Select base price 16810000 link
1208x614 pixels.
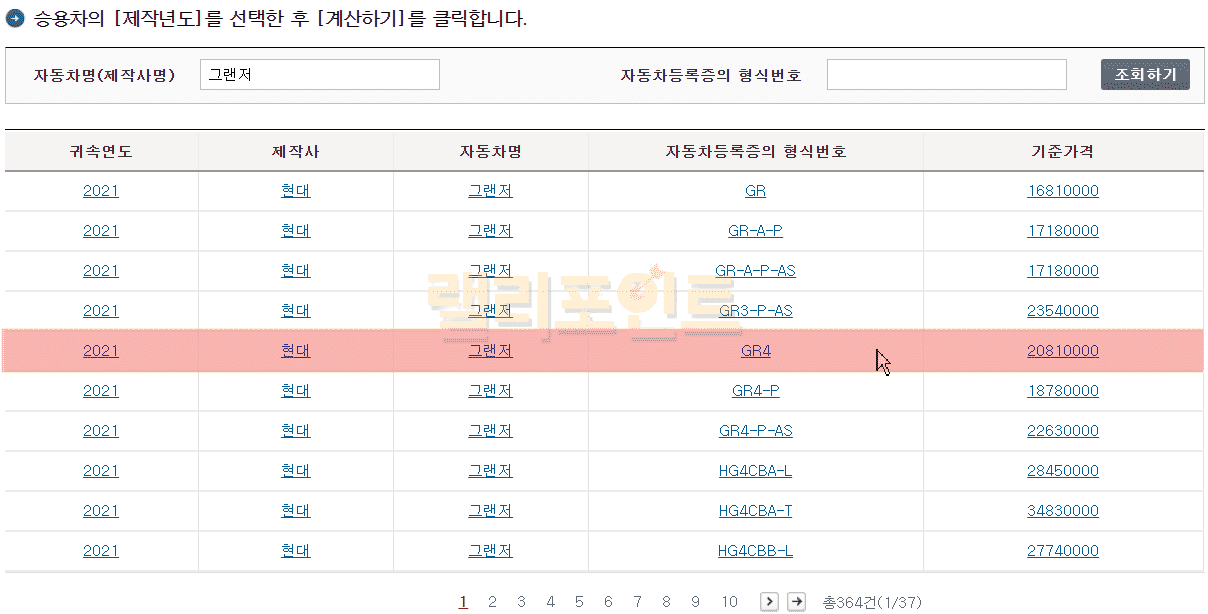tap(1062, 191)
